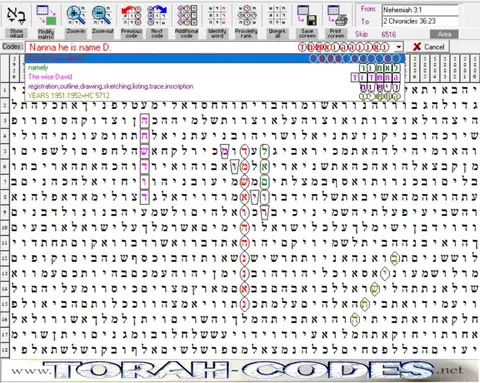The image size is (480, 383).
Task: Select 'YEARS 1951-1952=HC 5712' entry
Action: [x=215, y=96]
